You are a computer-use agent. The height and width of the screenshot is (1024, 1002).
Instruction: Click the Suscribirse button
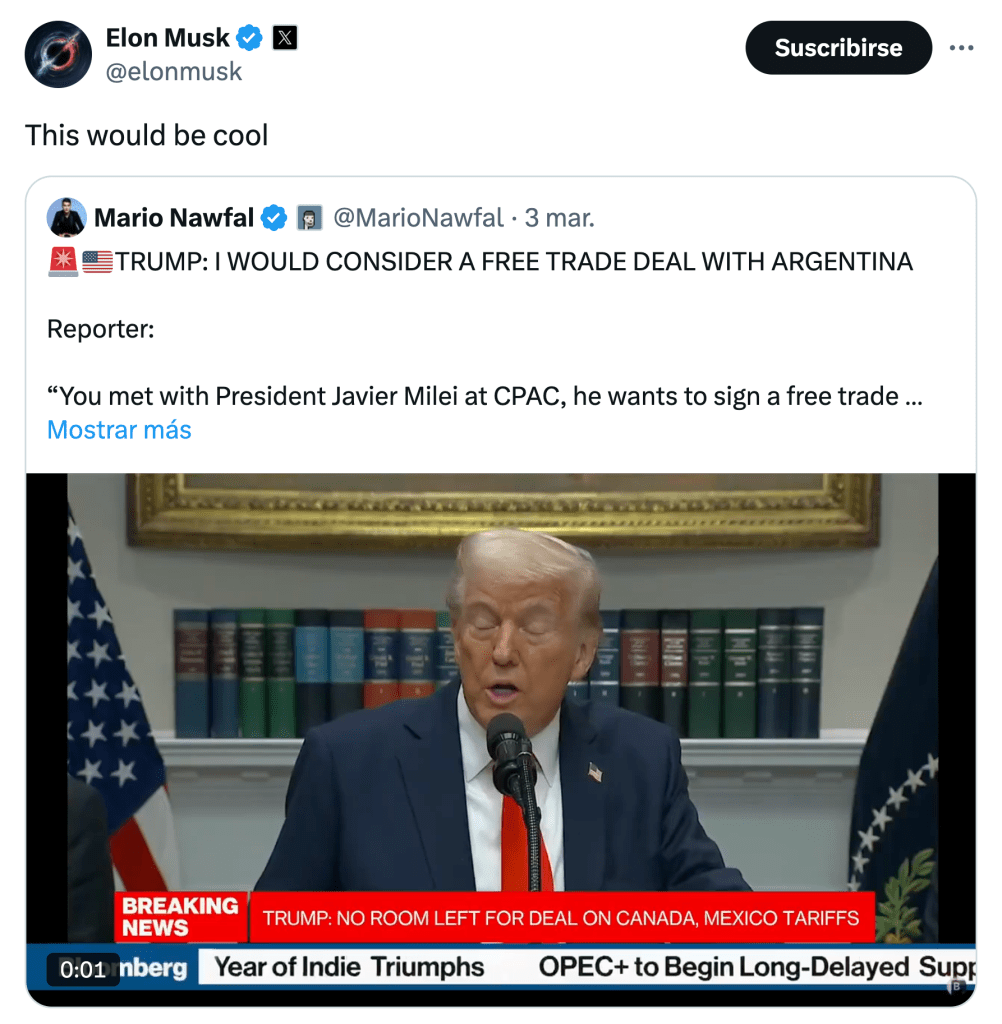pyautogui.click(x=838, y=48)
